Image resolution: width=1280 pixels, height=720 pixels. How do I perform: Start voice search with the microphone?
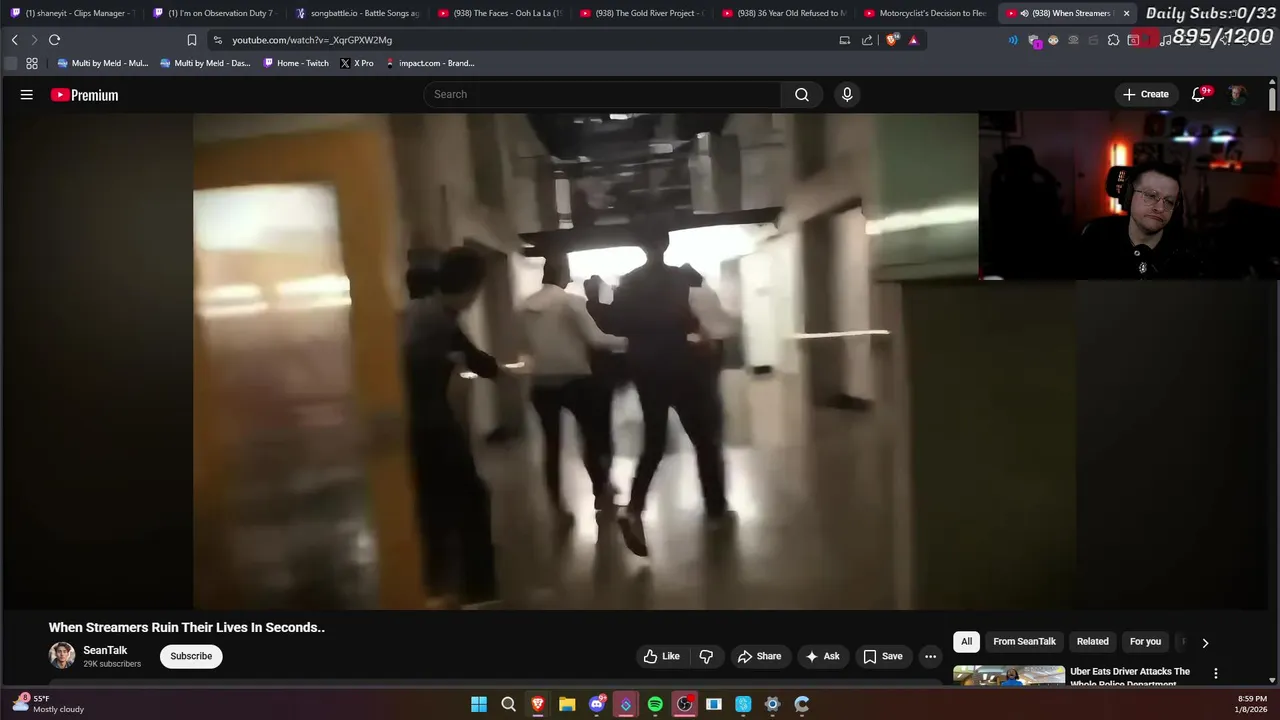click(x=847, y=94)
